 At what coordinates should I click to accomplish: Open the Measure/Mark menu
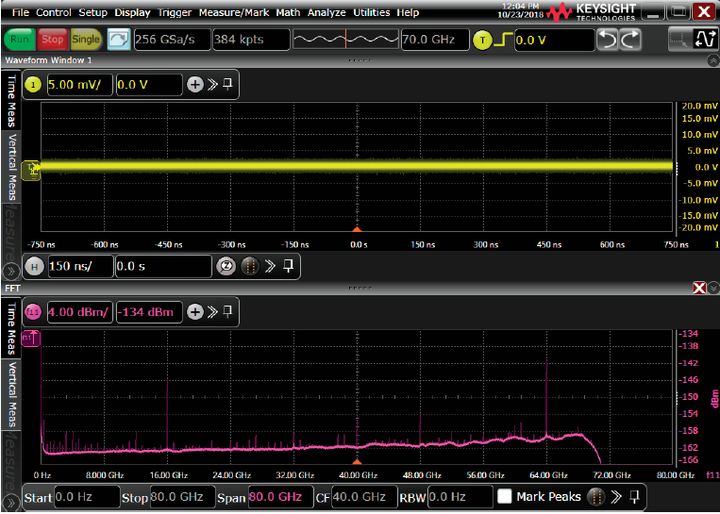[234, 12]
